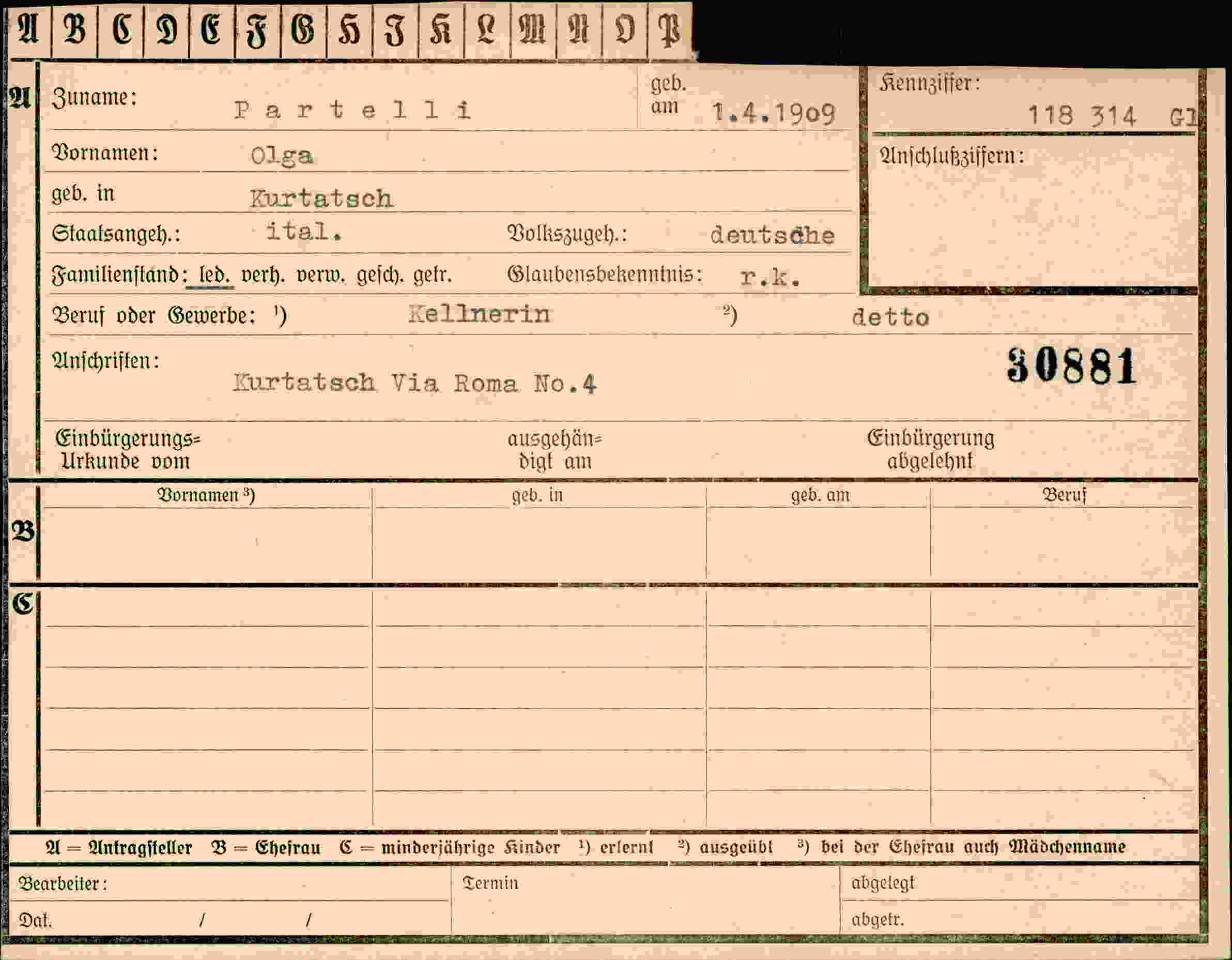Select the index tab letter A
Image resolution: width=1232 pixels, height=960 pixels.
[28, 29]
